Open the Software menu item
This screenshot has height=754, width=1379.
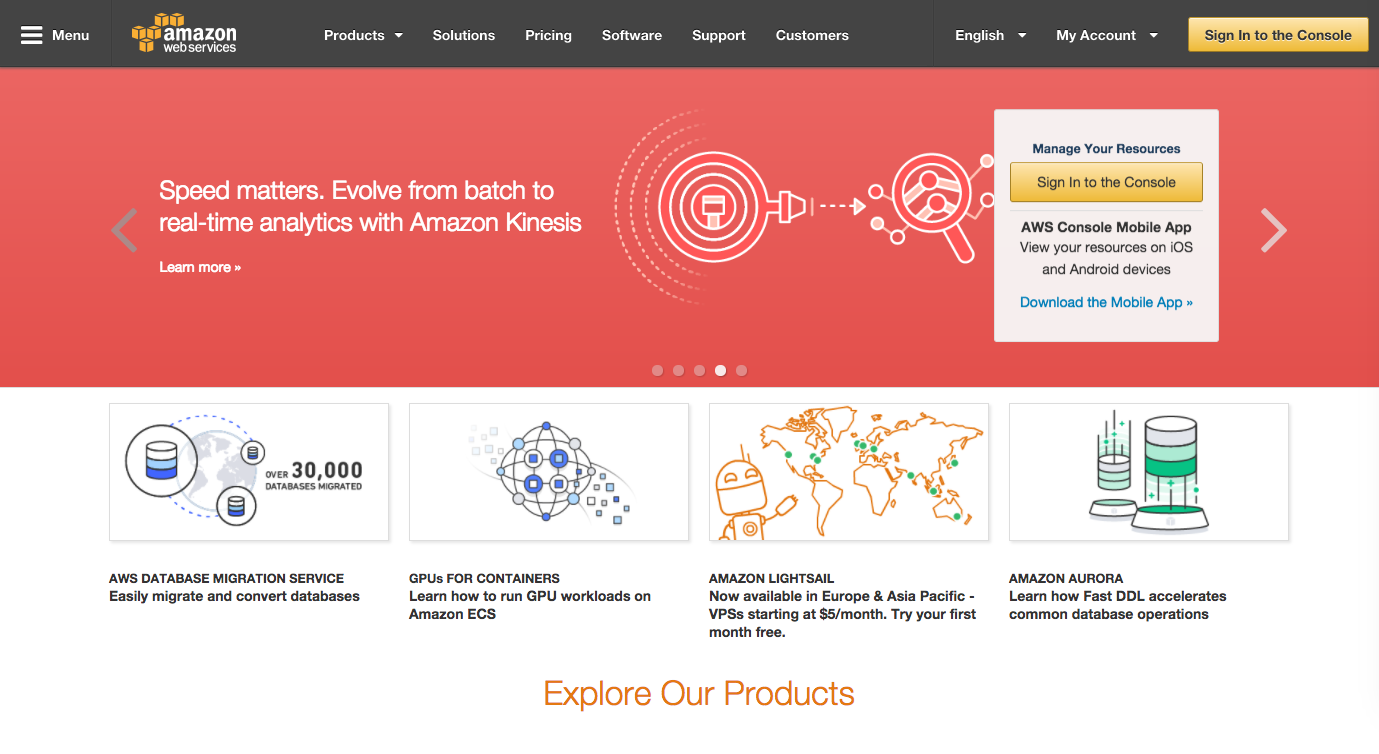pyautogui.click(x=632, y=35)
